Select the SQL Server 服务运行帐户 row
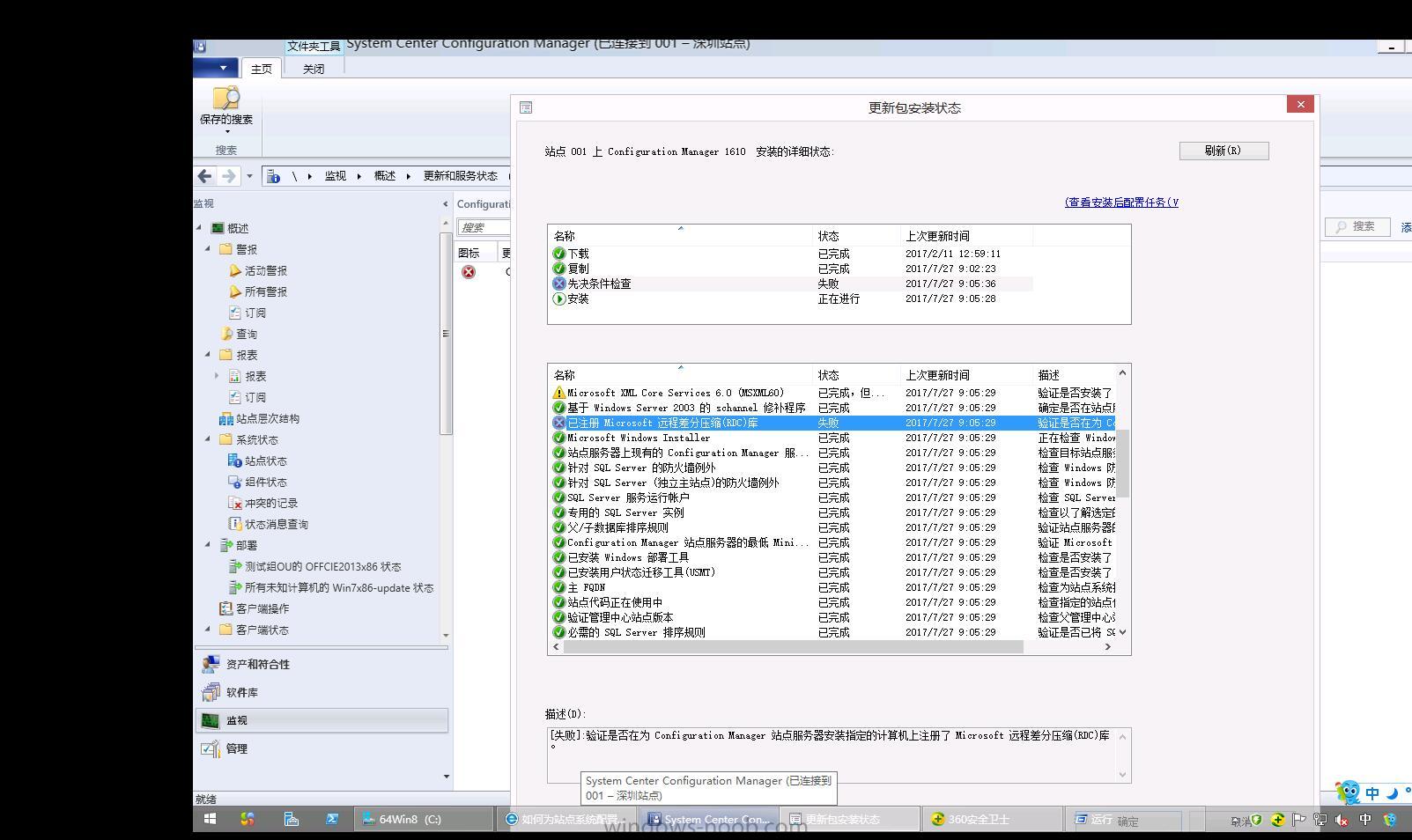The image size is (1412, 840). pos(832,497)
